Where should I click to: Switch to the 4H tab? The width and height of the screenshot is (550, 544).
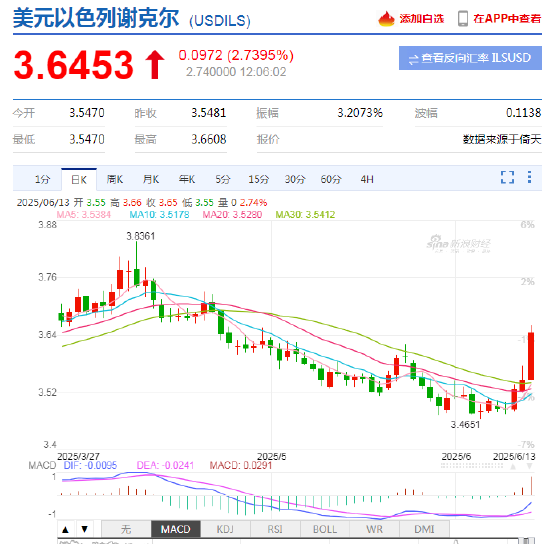tap(367, 180)
